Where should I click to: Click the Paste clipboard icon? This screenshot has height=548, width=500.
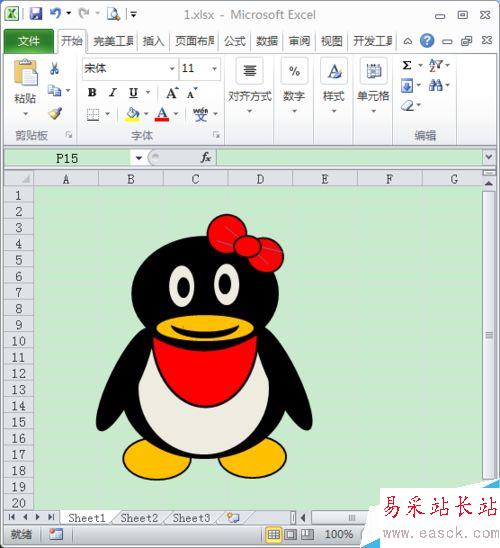tap(25, 73)
